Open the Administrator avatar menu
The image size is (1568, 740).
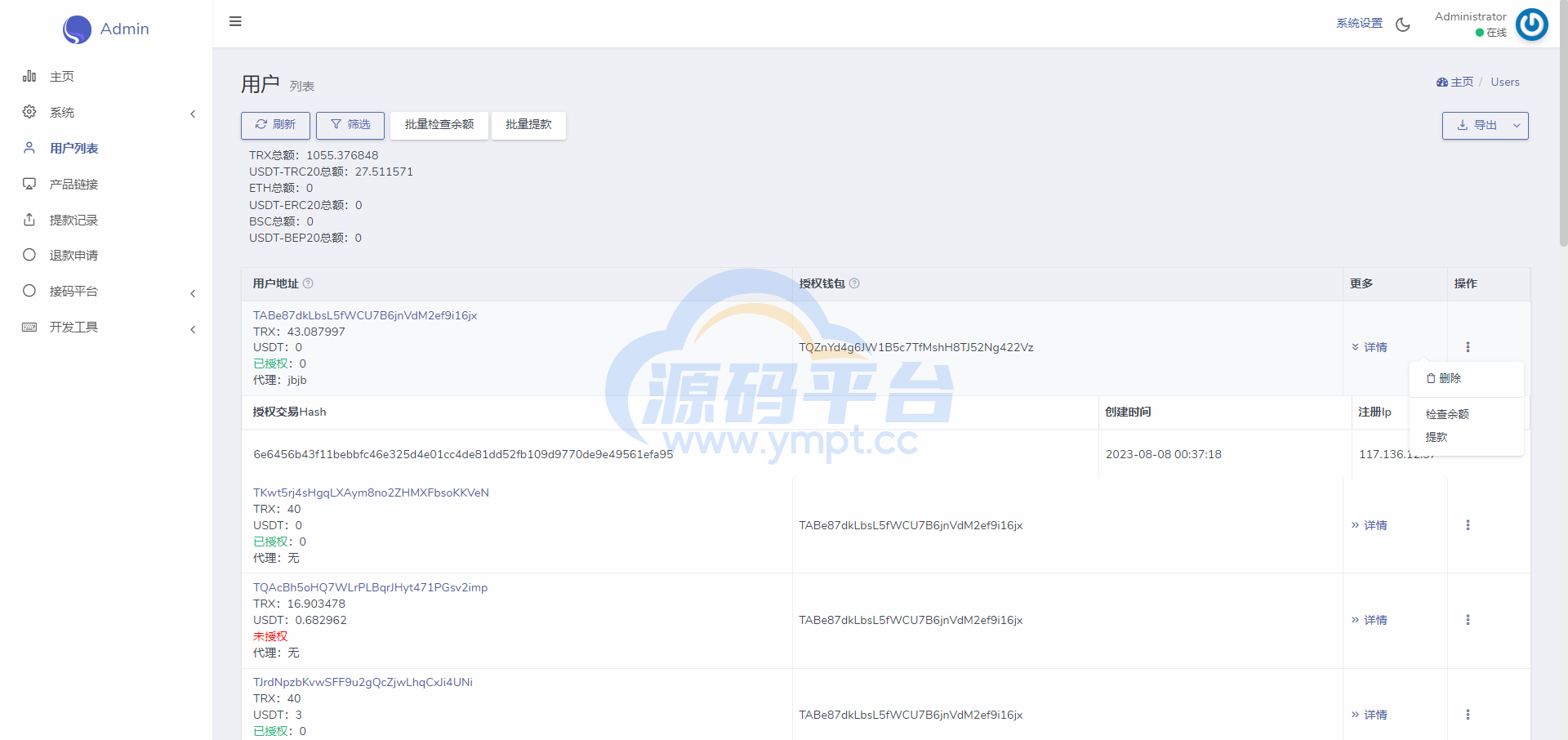1532,25
